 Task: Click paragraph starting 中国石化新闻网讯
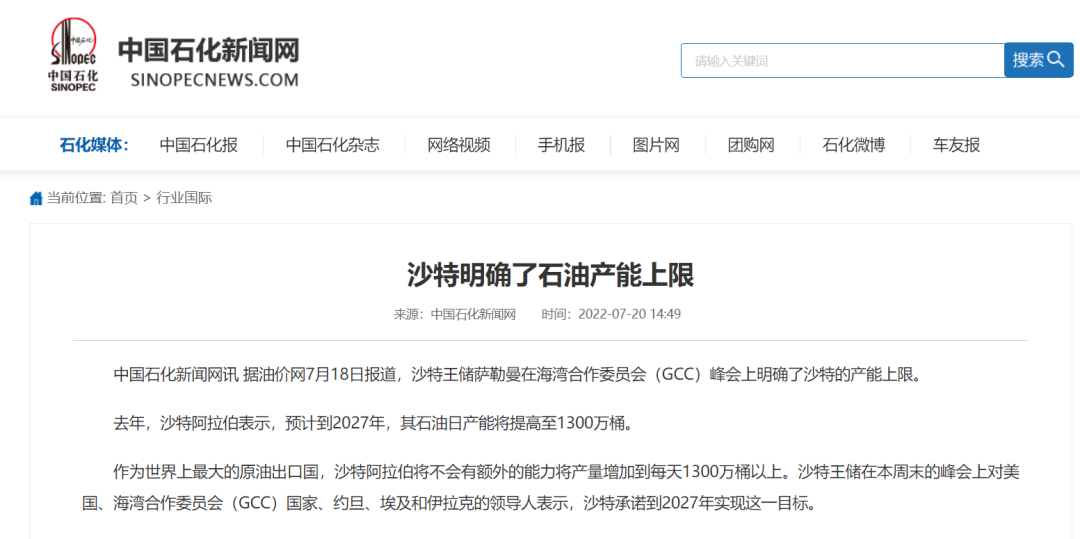(517, 375)
